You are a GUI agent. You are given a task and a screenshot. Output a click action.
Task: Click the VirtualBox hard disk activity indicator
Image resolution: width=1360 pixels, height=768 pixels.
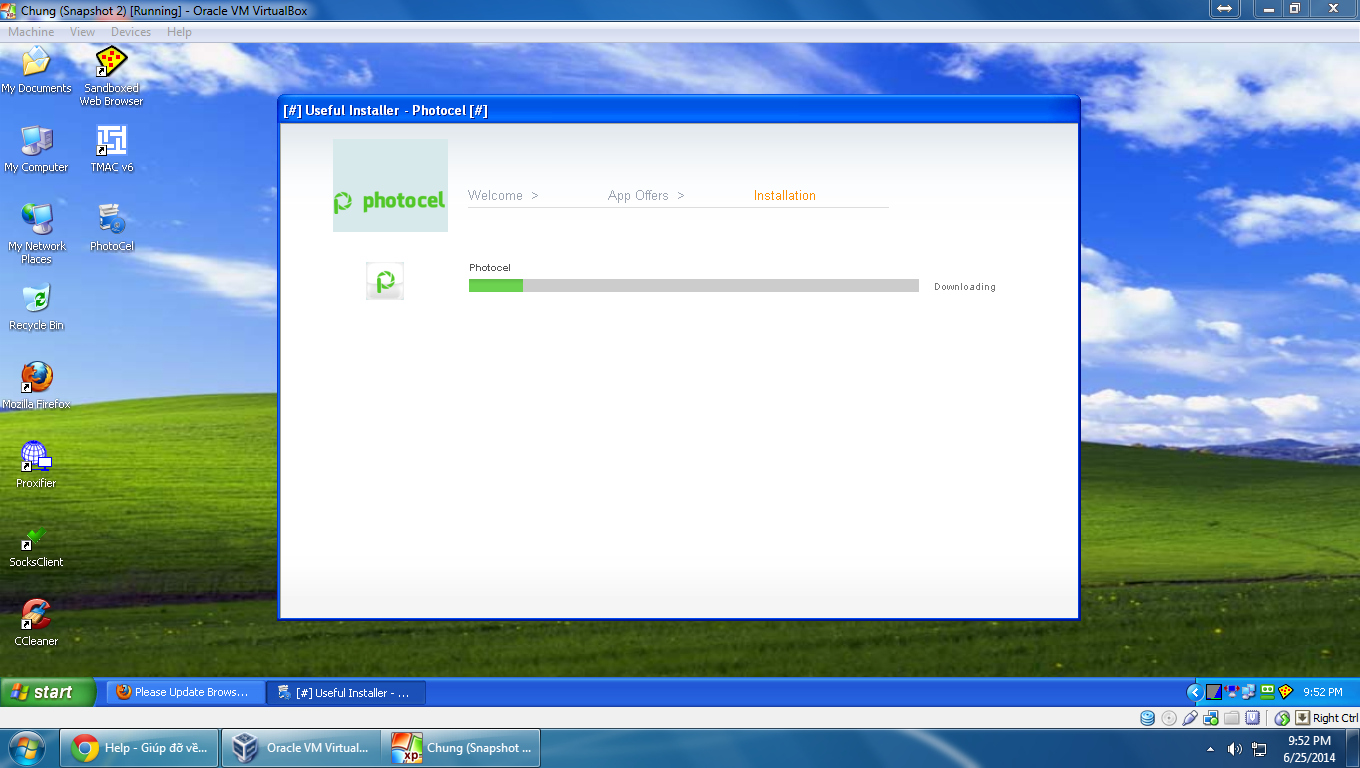[x=1147, y=718]
